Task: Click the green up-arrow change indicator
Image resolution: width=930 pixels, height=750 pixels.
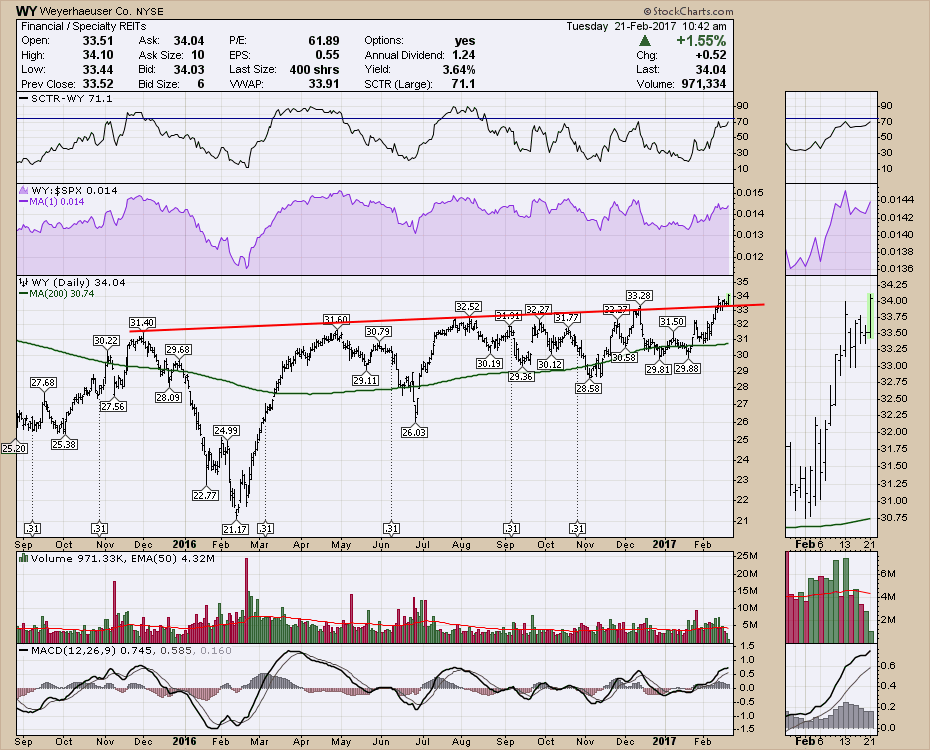Action: click(645, 41)
